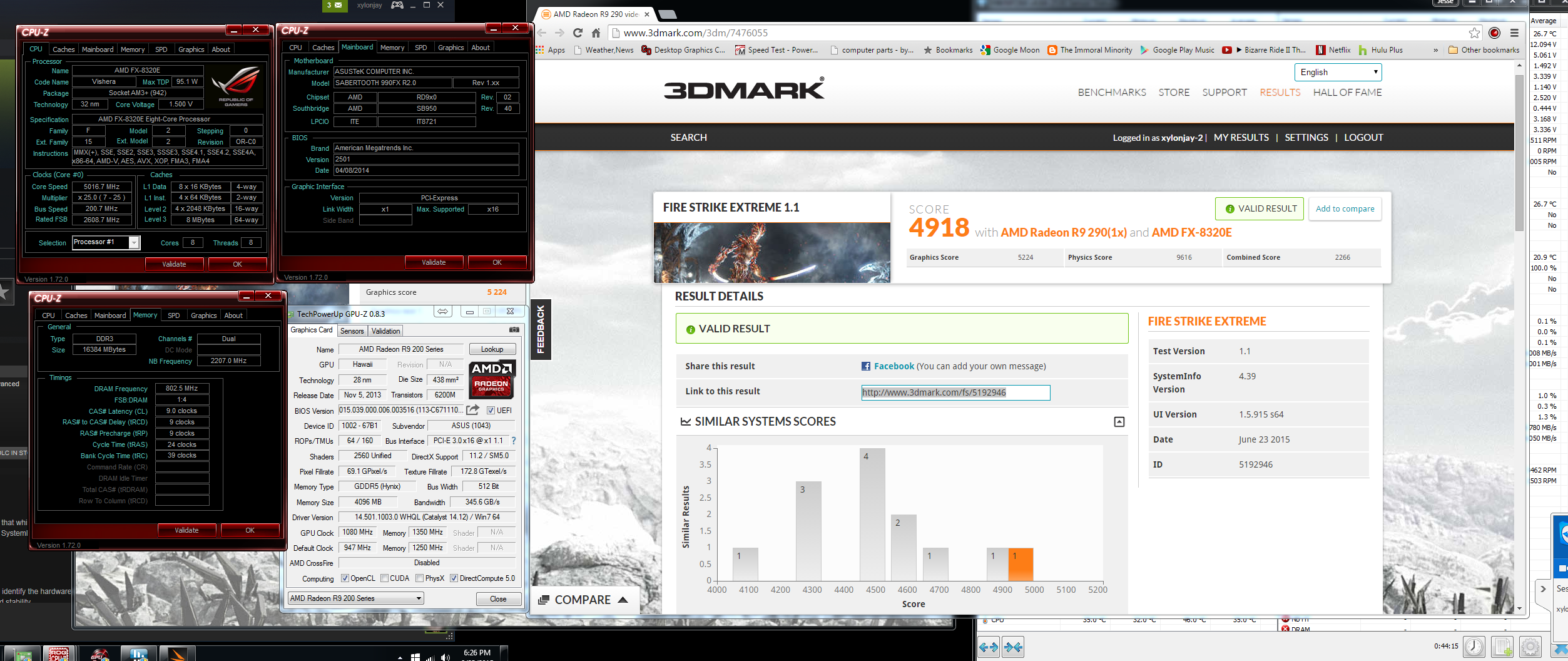Open the Graphics tab in the CPU-Z memory window

point(204,315)
